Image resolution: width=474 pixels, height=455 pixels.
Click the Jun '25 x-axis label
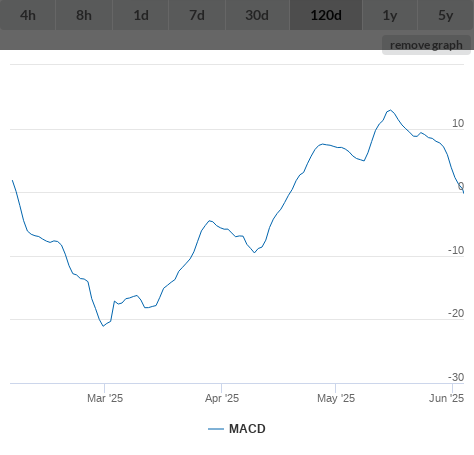446,398
